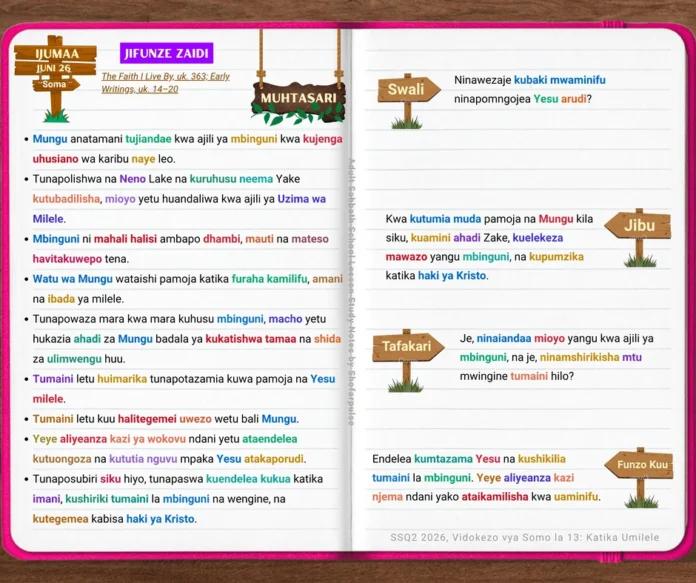Click the purple JIFUNZE ZAIDI label

[x=166, y=53]
